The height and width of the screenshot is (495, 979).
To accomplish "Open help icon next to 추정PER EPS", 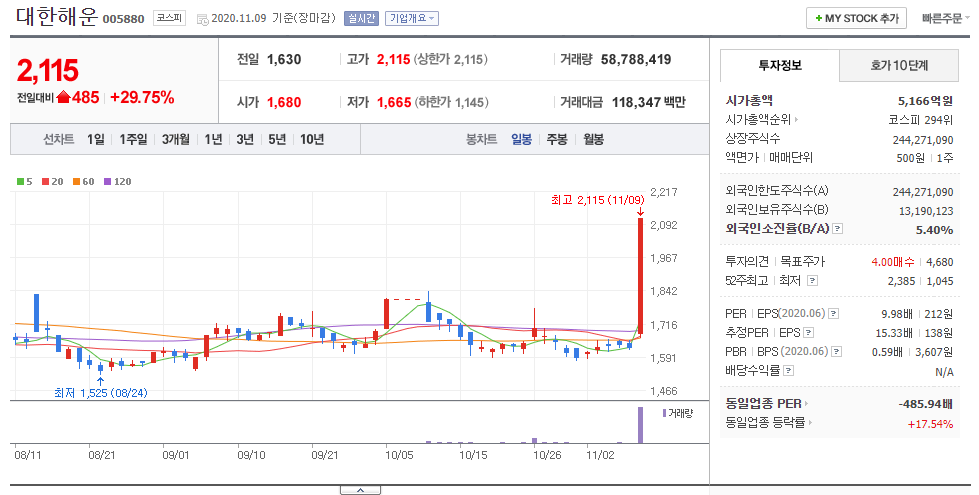I will pos(809,333).
